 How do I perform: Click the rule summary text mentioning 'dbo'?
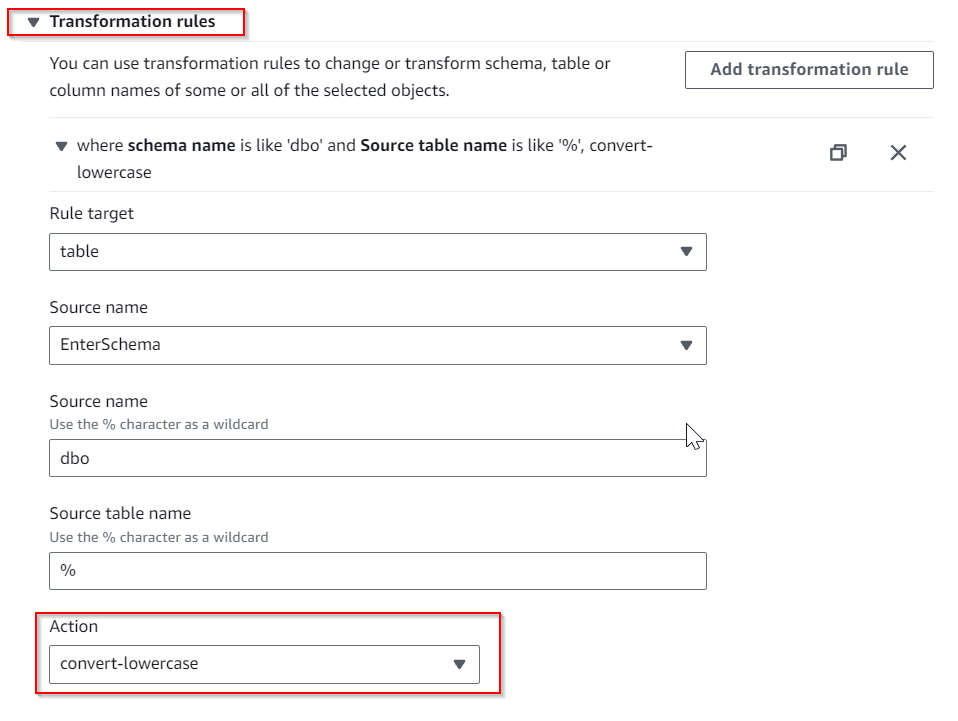[364, 146]
